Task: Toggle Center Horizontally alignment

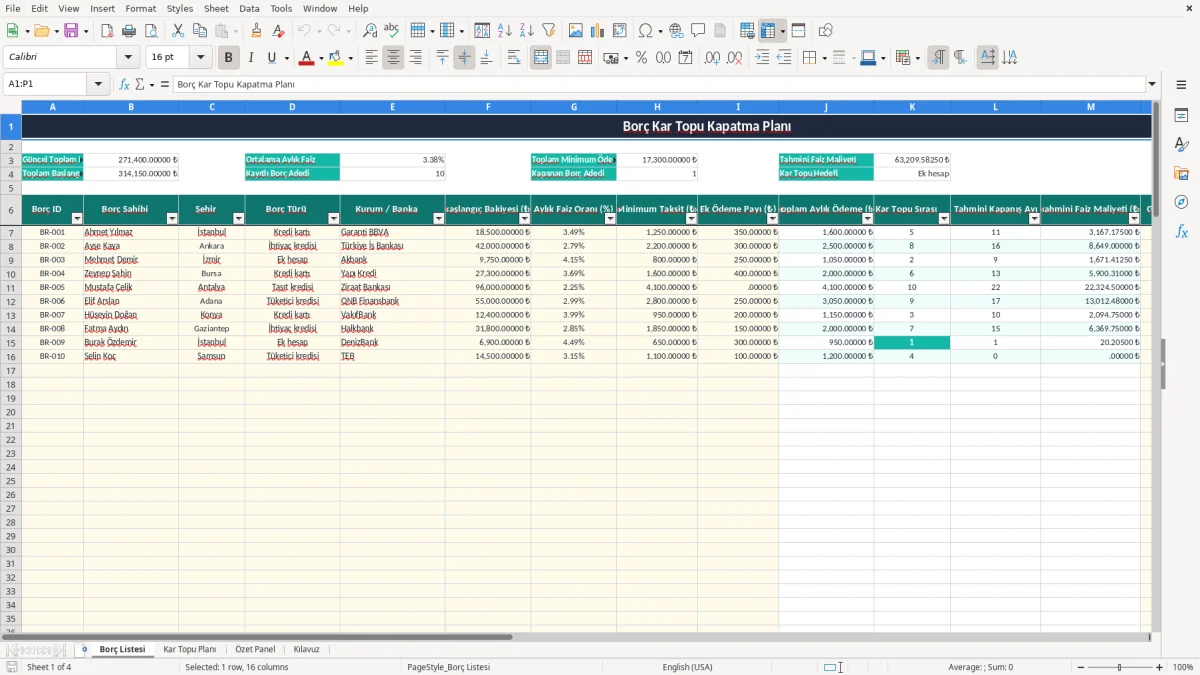Action: [x=393, y=58]
